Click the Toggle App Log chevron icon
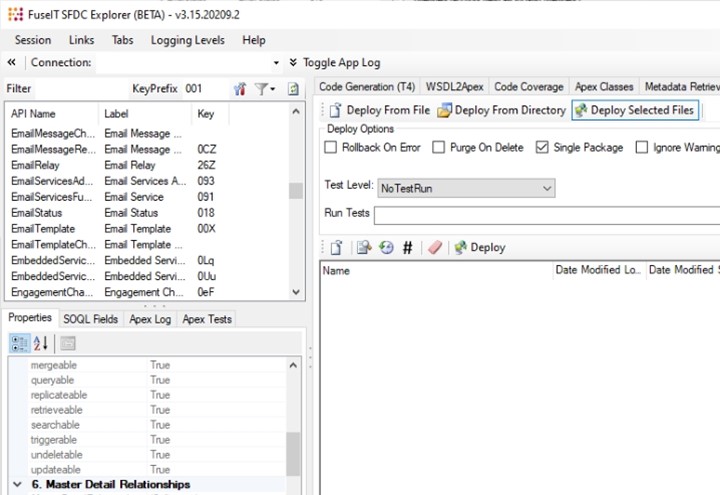Viewport: 720px width, 495px height. [x=293, y=62]
